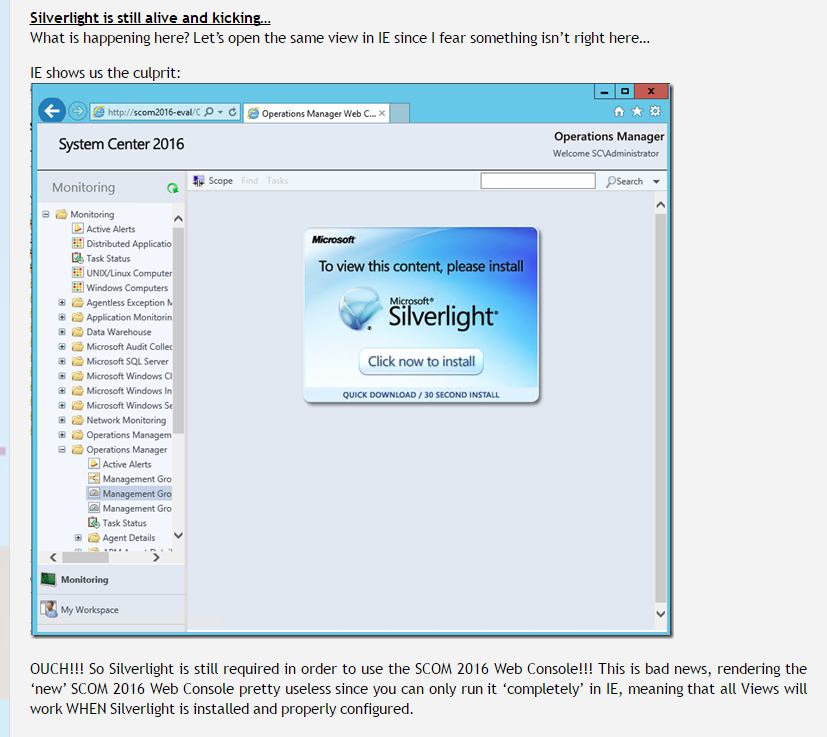The width and height of the screenshot is (827, 737).
Task: Expand Application Monitoring folder
Action: [62, 317]
